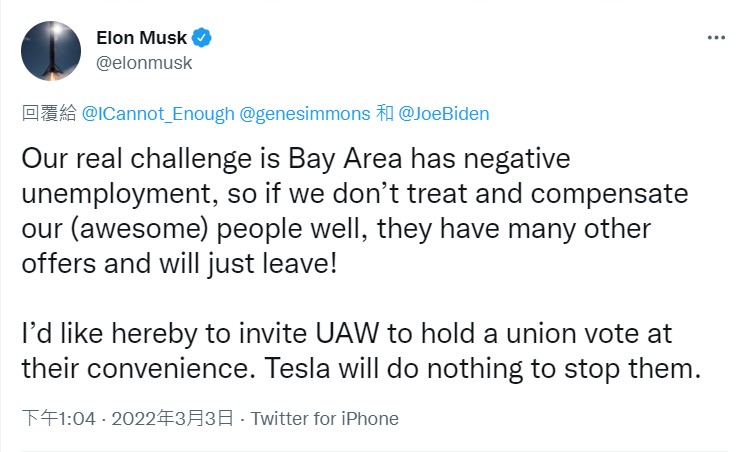Click the phrase Bay Area in tweet

pyautogui.click(x=345, y=159)
